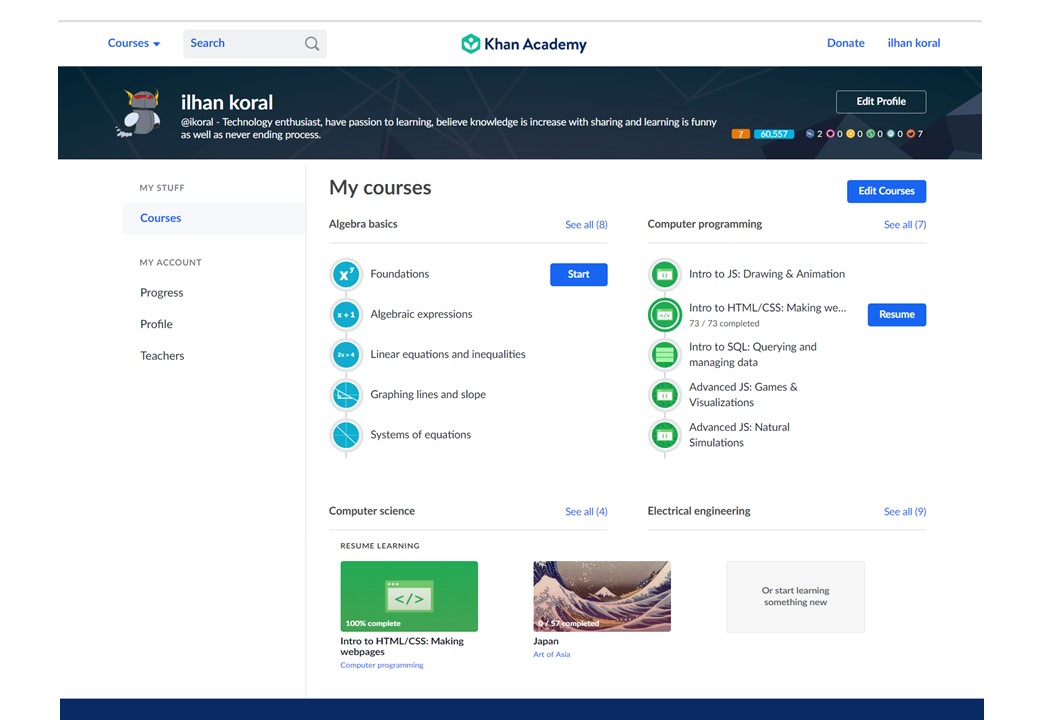Click the search magnifier icon
Screen dimensions: 1040x720
click(312, 44)
